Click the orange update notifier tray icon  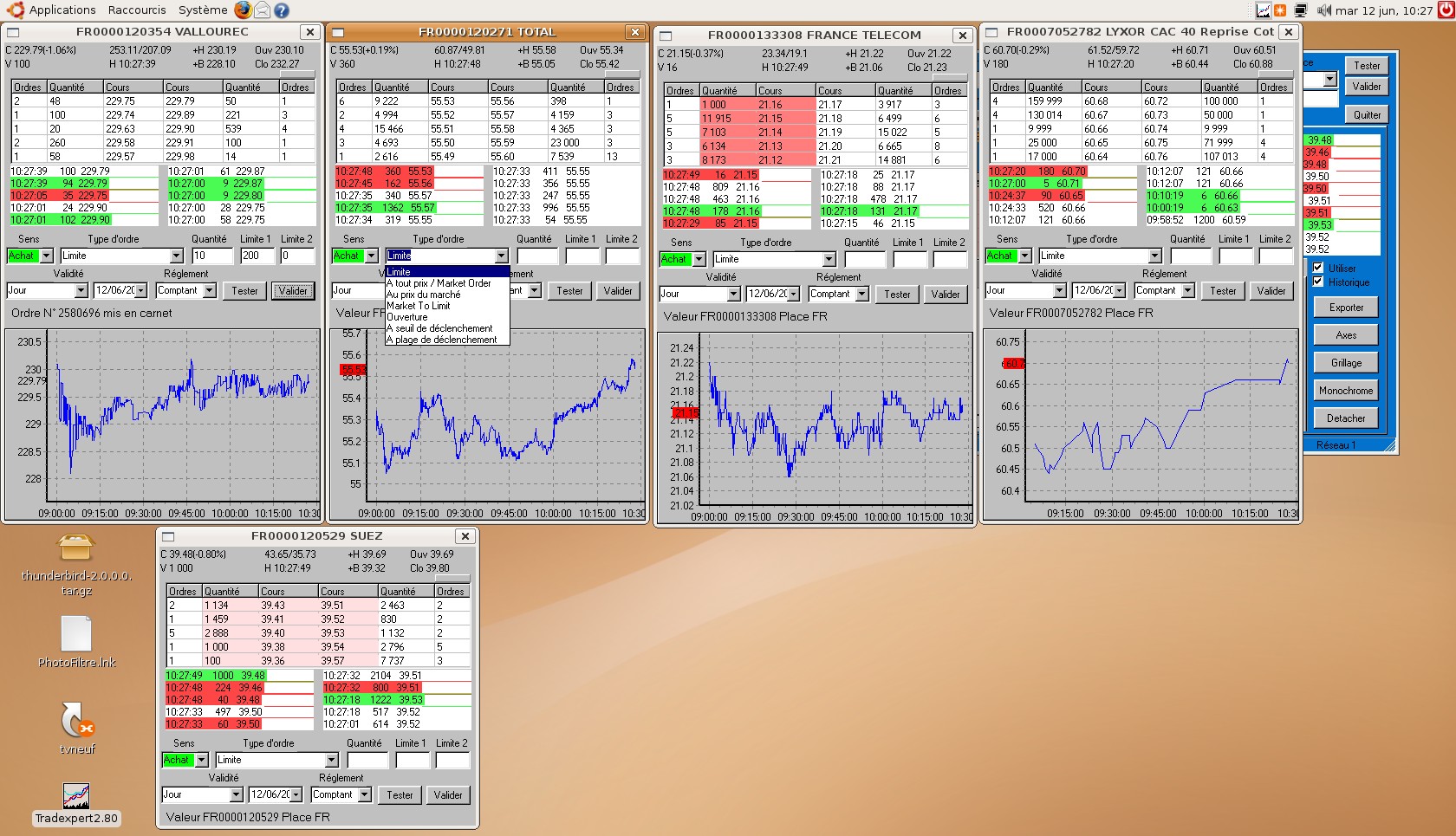[x=1280, y=10]
